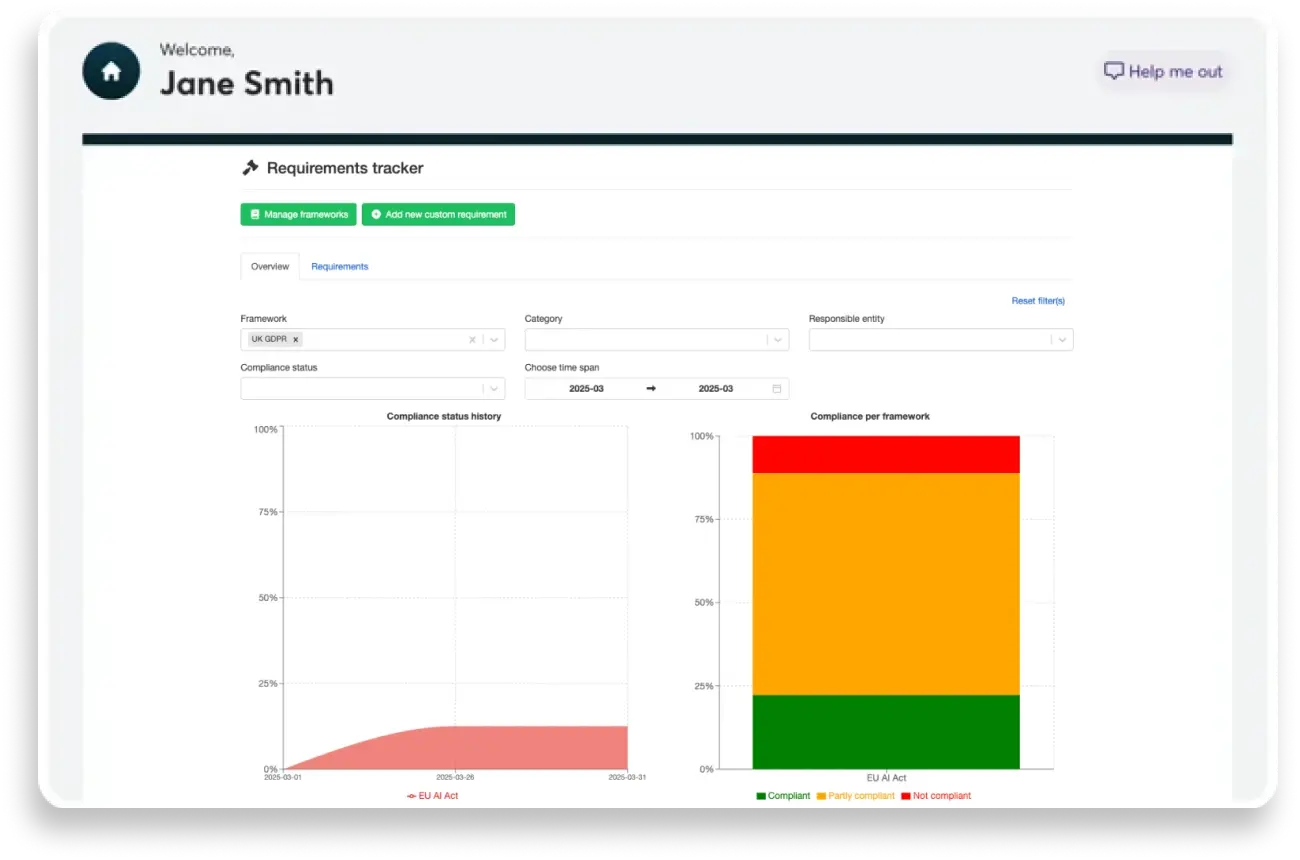The height and width of the screenshot is (860, 1300).
Task: Open the Category dropdown
Action: pyautogui.click(x=657, y=339)
